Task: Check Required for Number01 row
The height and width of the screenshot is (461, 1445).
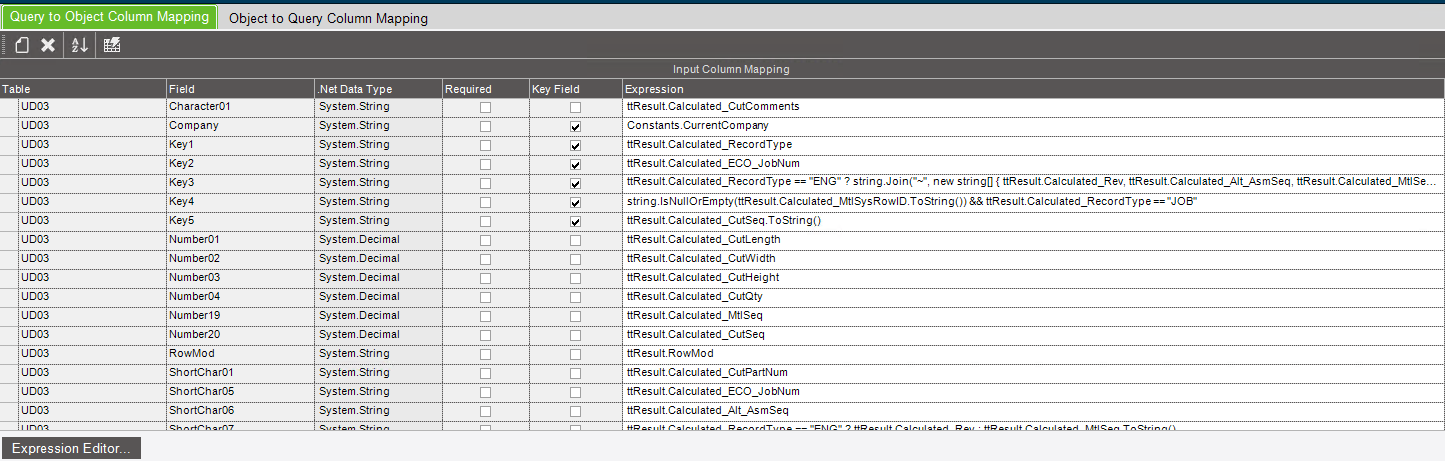Action: point(485,240)
